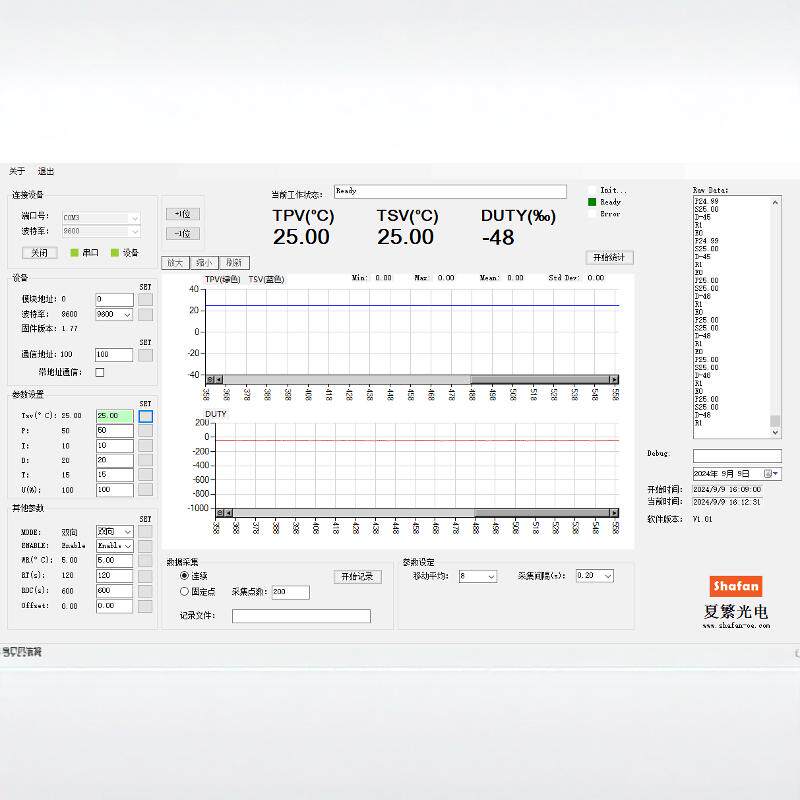Click the Offset 0.00 input field
This screenshot has height=800, width=800.
[x=115, y=606]
